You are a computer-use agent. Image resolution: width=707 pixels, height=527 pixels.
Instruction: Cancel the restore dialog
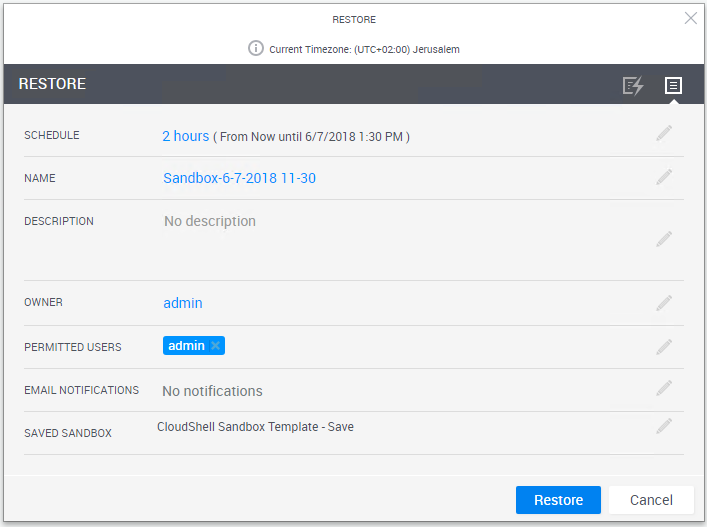650,500
